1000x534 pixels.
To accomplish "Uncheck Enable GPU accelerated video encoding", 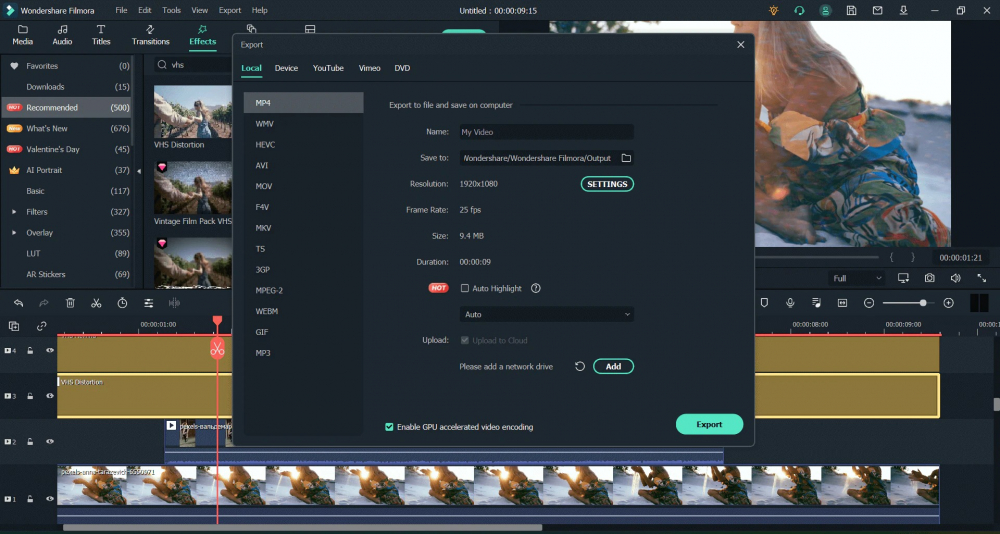I will pos(390,427).
